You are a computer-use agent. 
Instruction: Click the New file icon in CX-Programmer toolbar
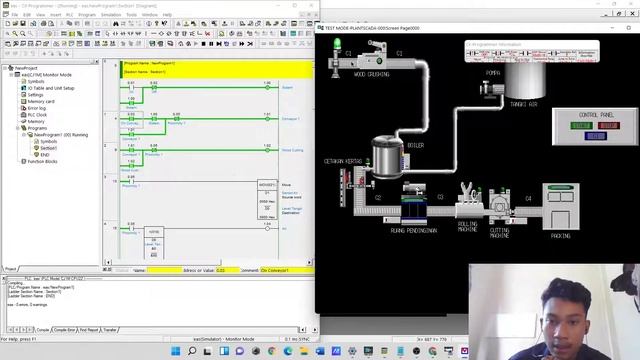click(7, 24)
